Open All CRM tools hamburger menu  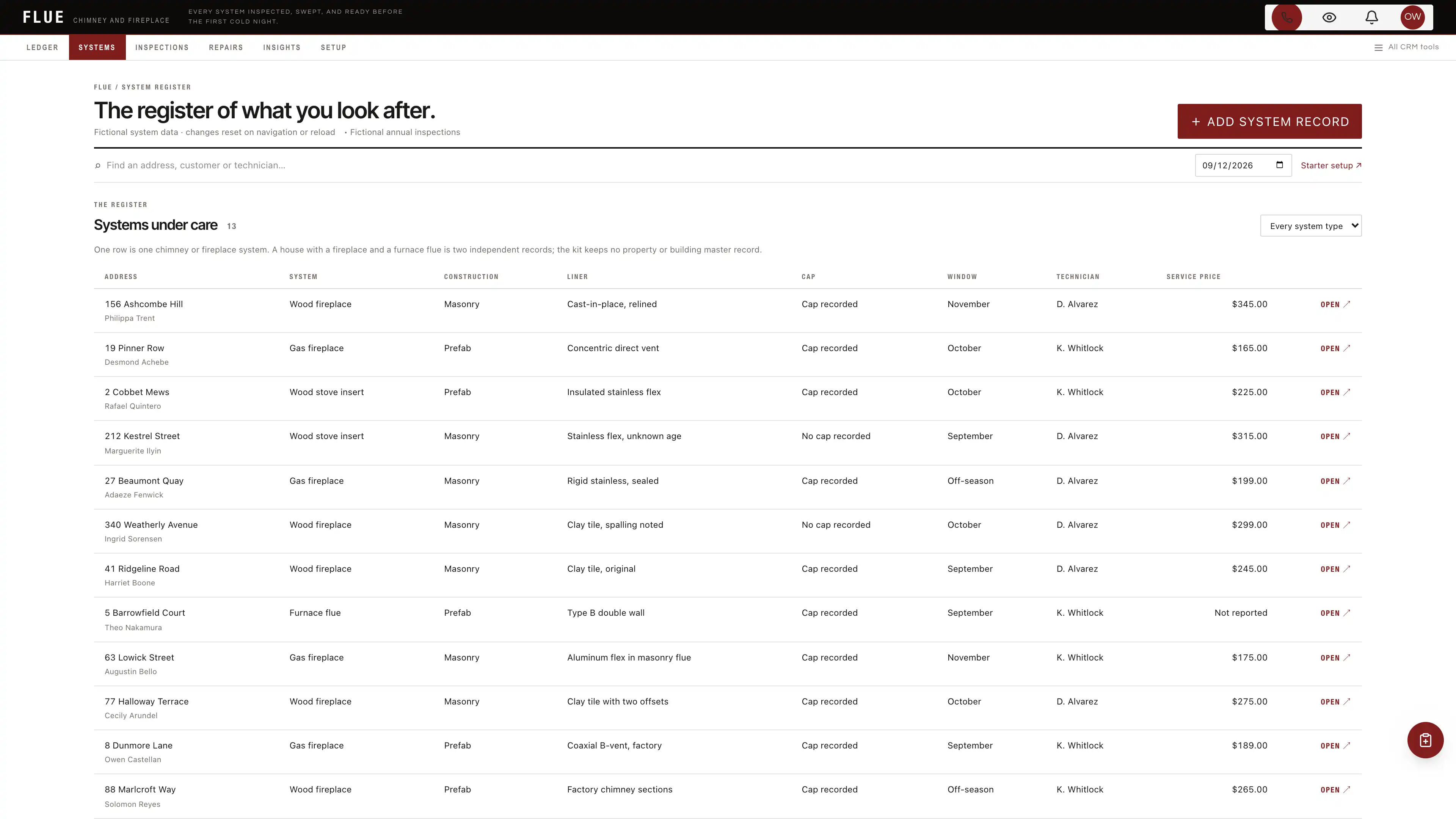(1406, 47)
